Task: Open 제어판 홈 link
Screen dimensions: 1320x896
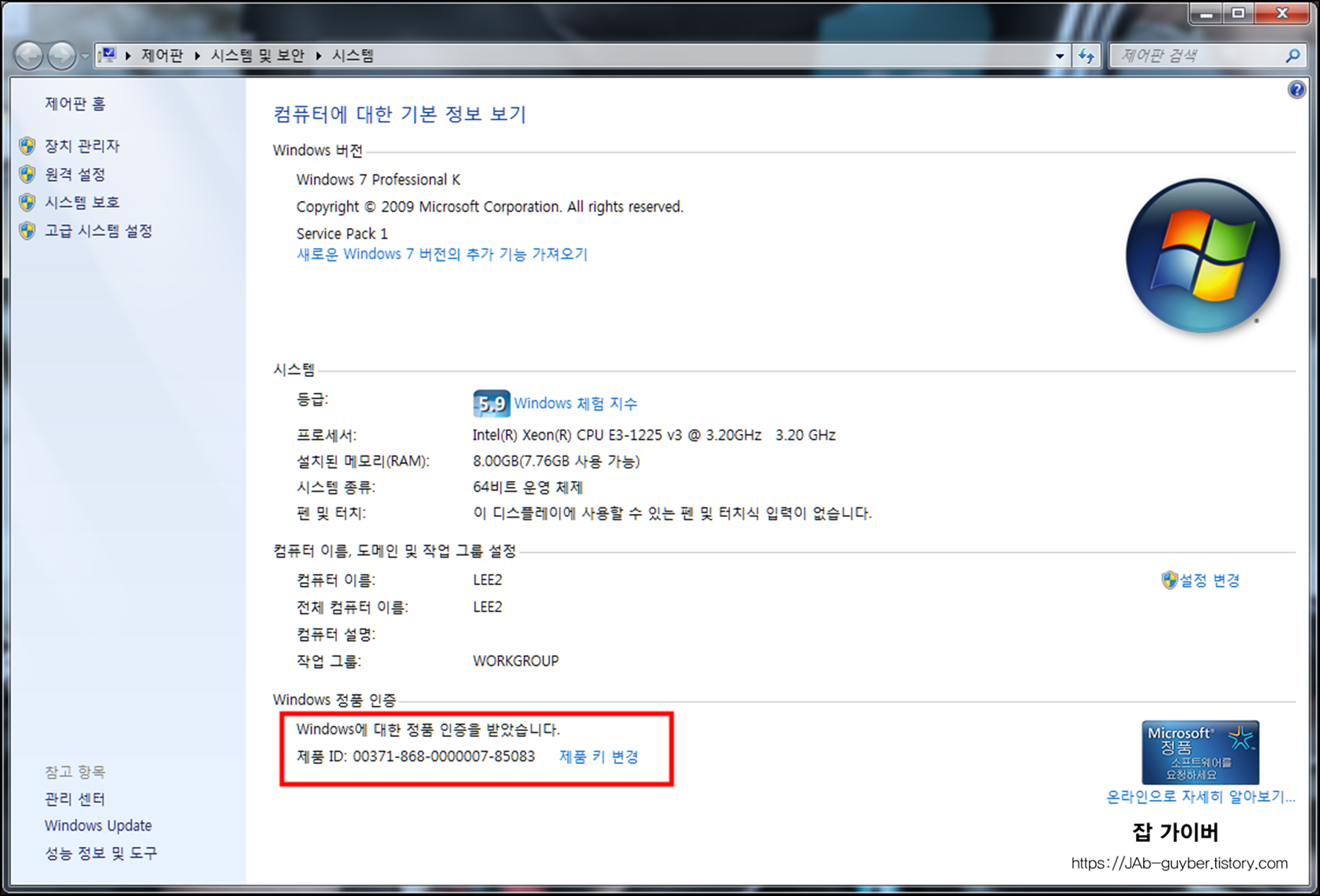Action: [76, 104]
